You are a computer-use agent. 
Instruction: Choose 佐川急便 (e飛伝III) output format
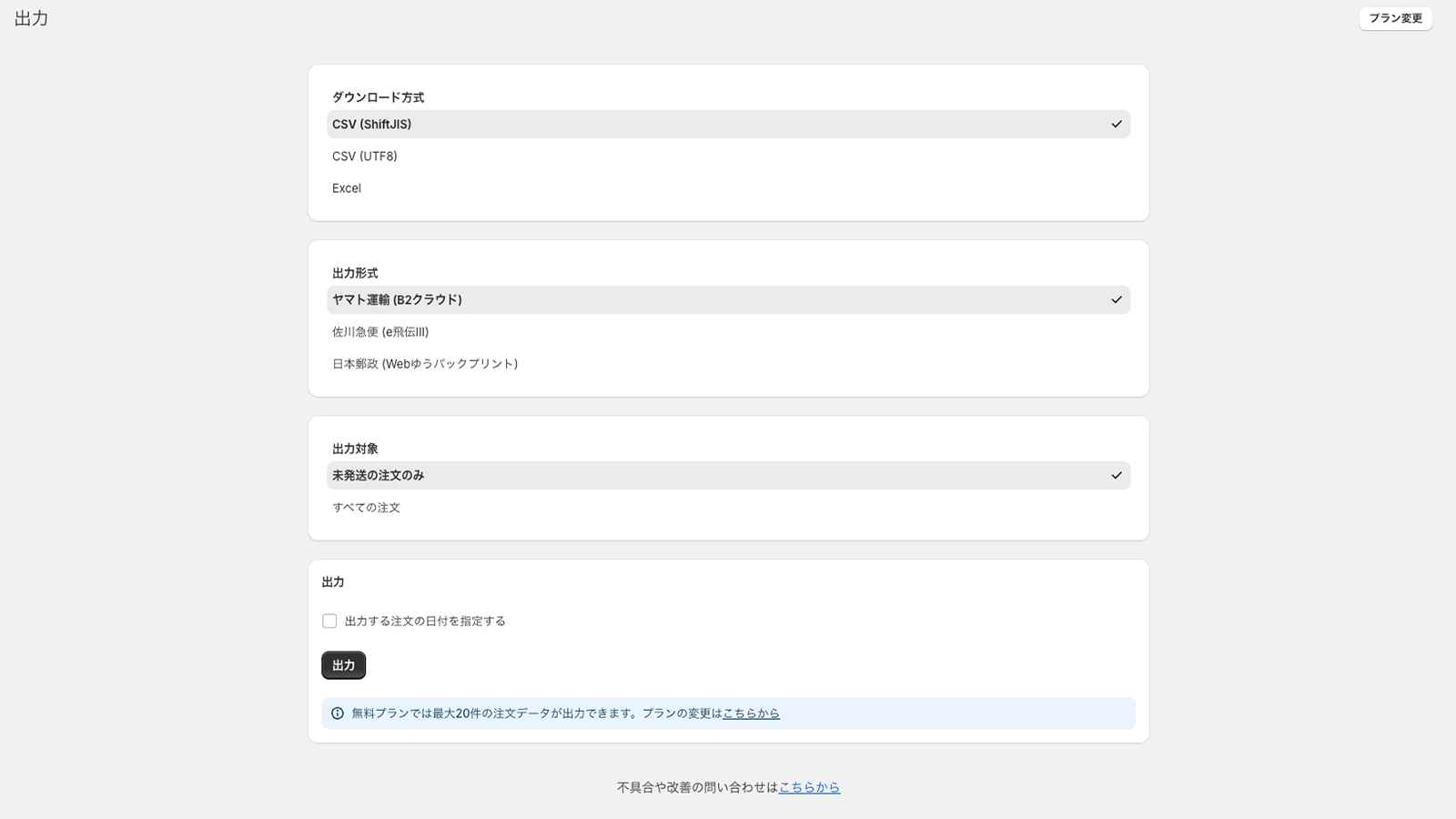pyautogui.click(x=728, y=332)
